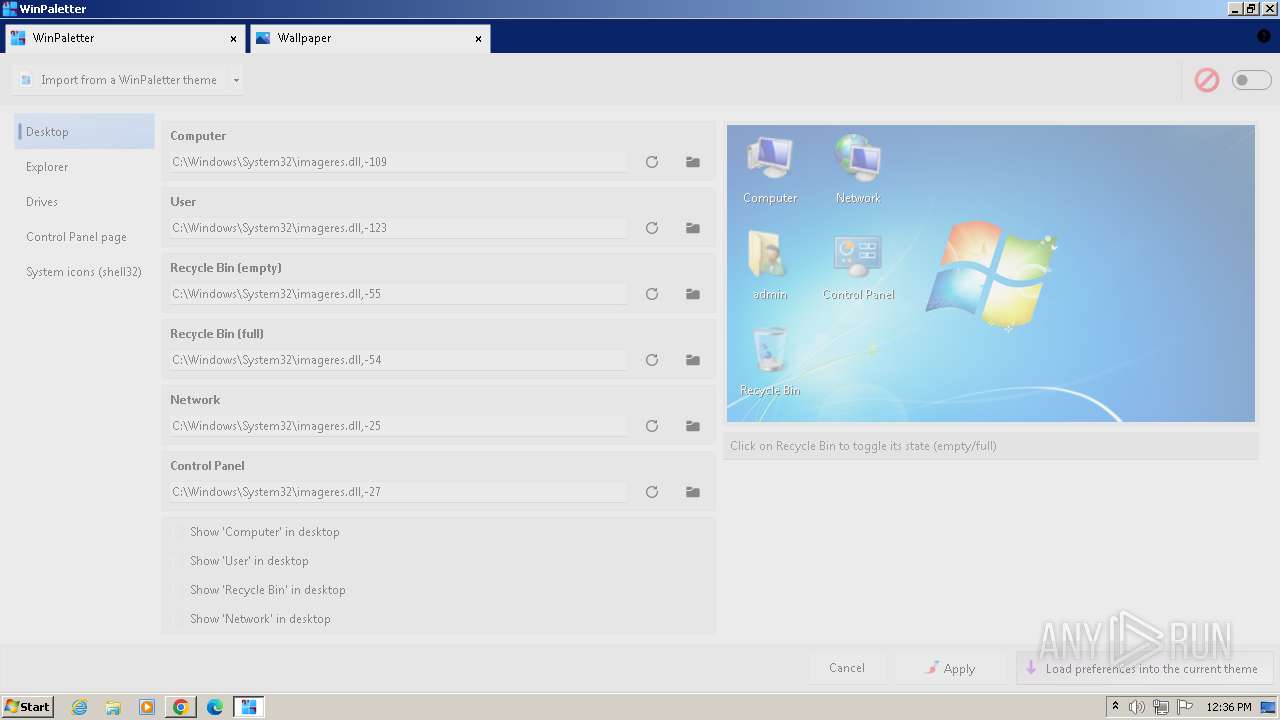
Task: Select System icons (shell32) category
Action: (85, 272)
